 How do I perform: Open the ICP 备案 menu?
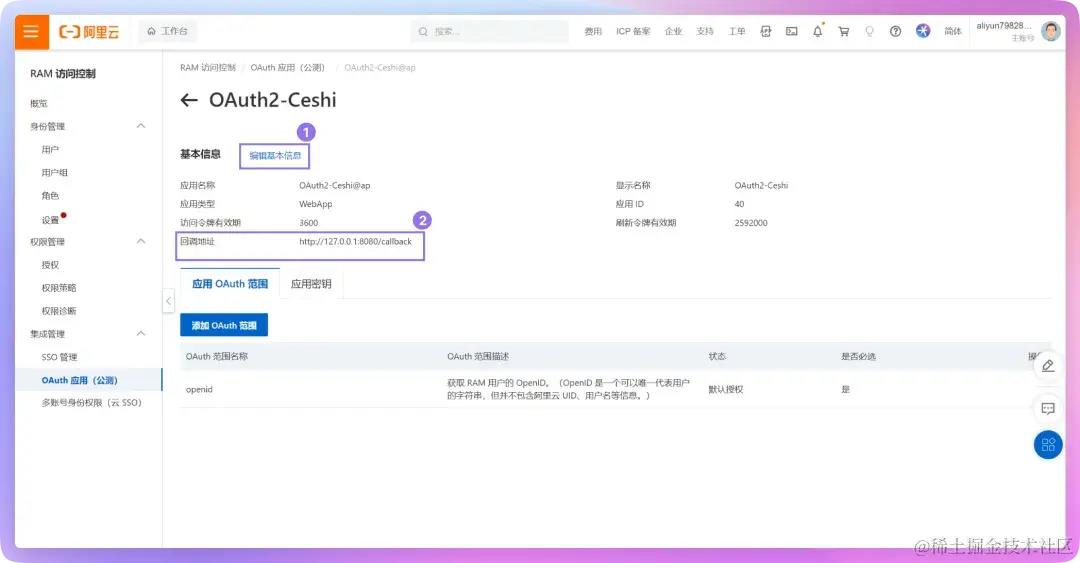click(632, 32)
